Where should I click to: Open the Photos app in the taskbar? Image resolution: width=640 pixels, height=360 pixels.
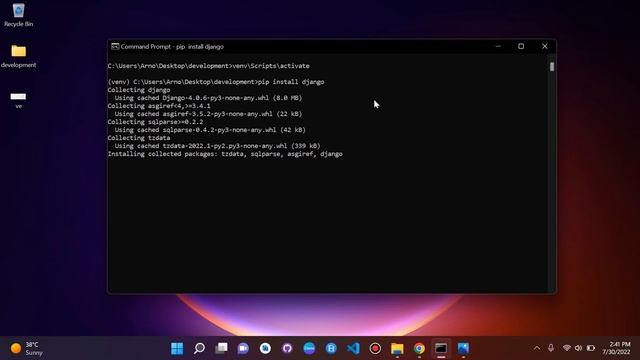[x=463, y=348]
